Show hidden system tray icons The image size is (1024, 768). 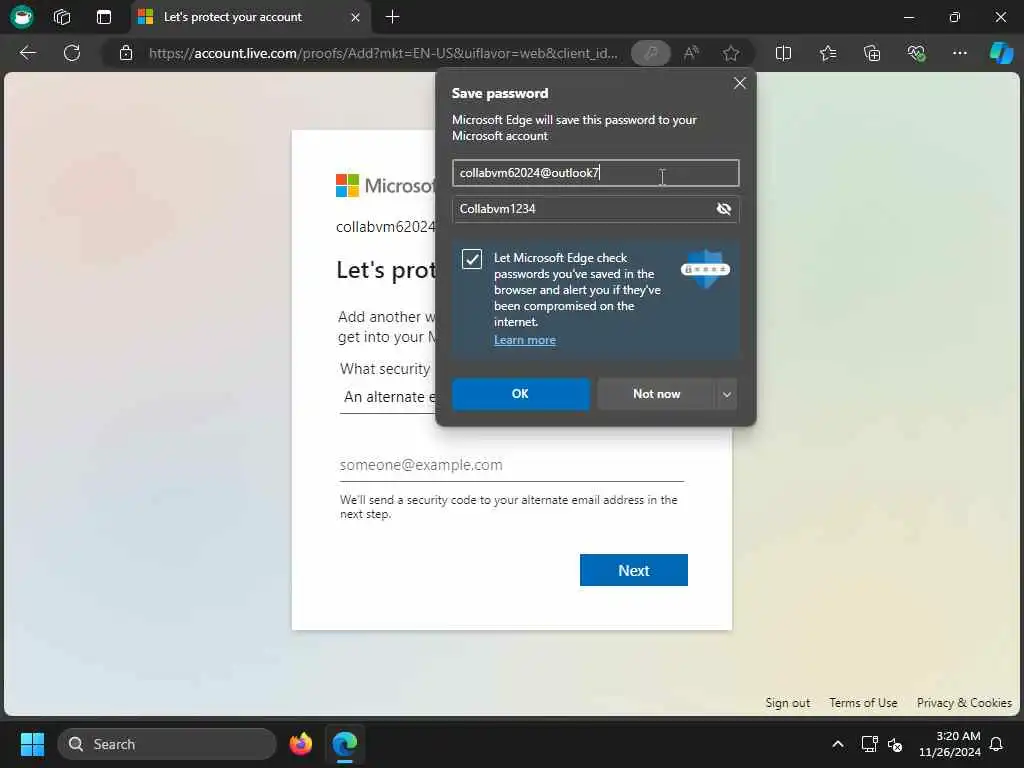pyautogui.click(x=838, y=744)
